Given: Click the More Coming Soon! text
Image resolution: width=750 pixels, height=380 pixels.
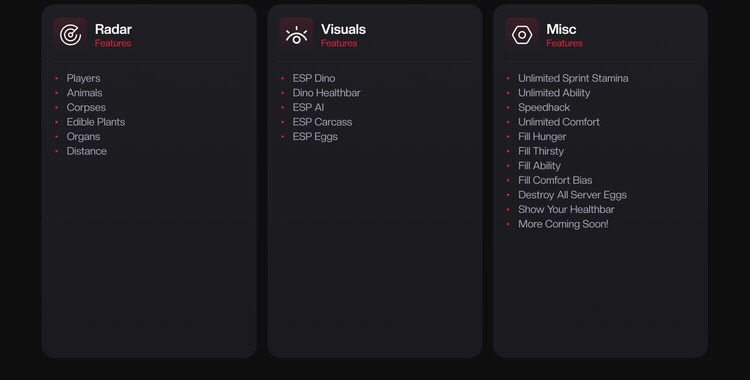Looking at the screenshot, I should coord(563,224).
